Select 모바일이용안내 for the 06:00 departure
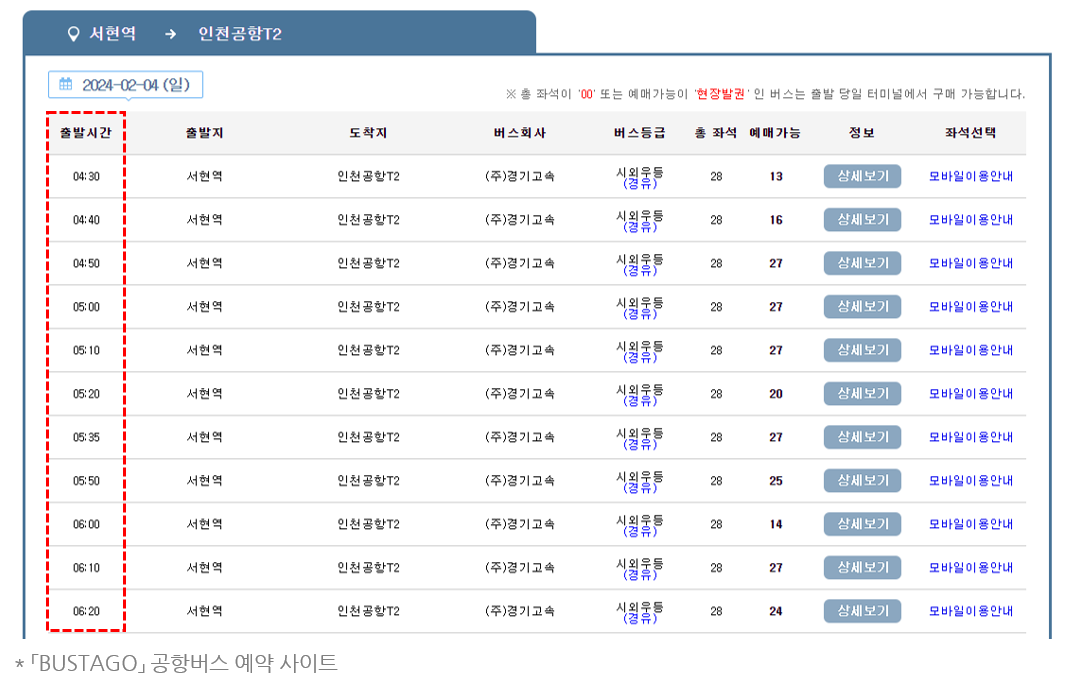 [971, 524]
